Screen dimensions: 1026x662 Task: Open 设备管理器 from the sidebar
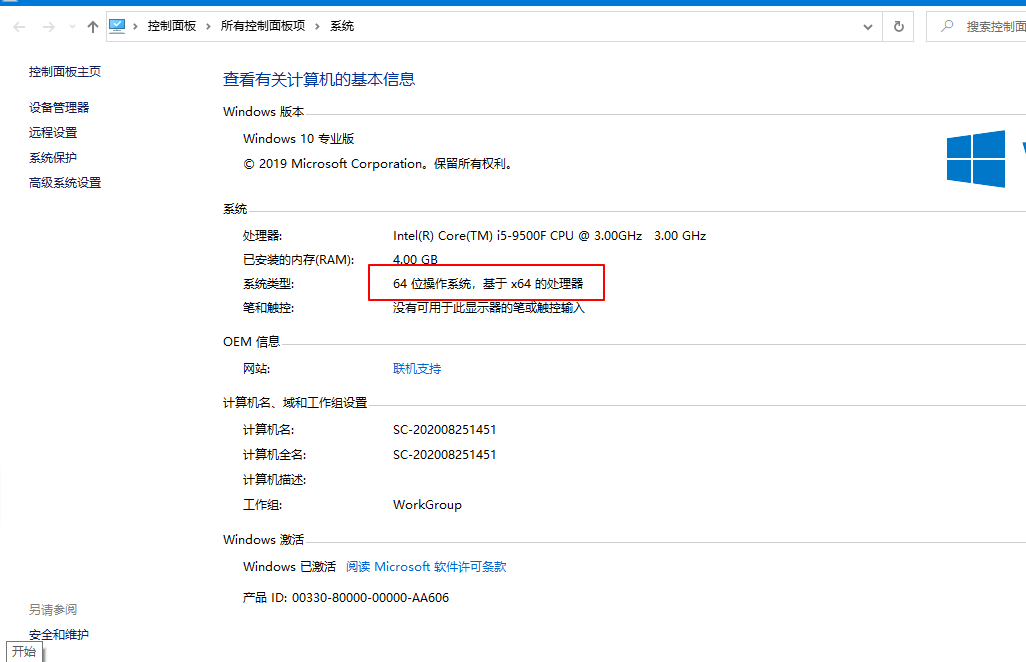coord(59,108)
